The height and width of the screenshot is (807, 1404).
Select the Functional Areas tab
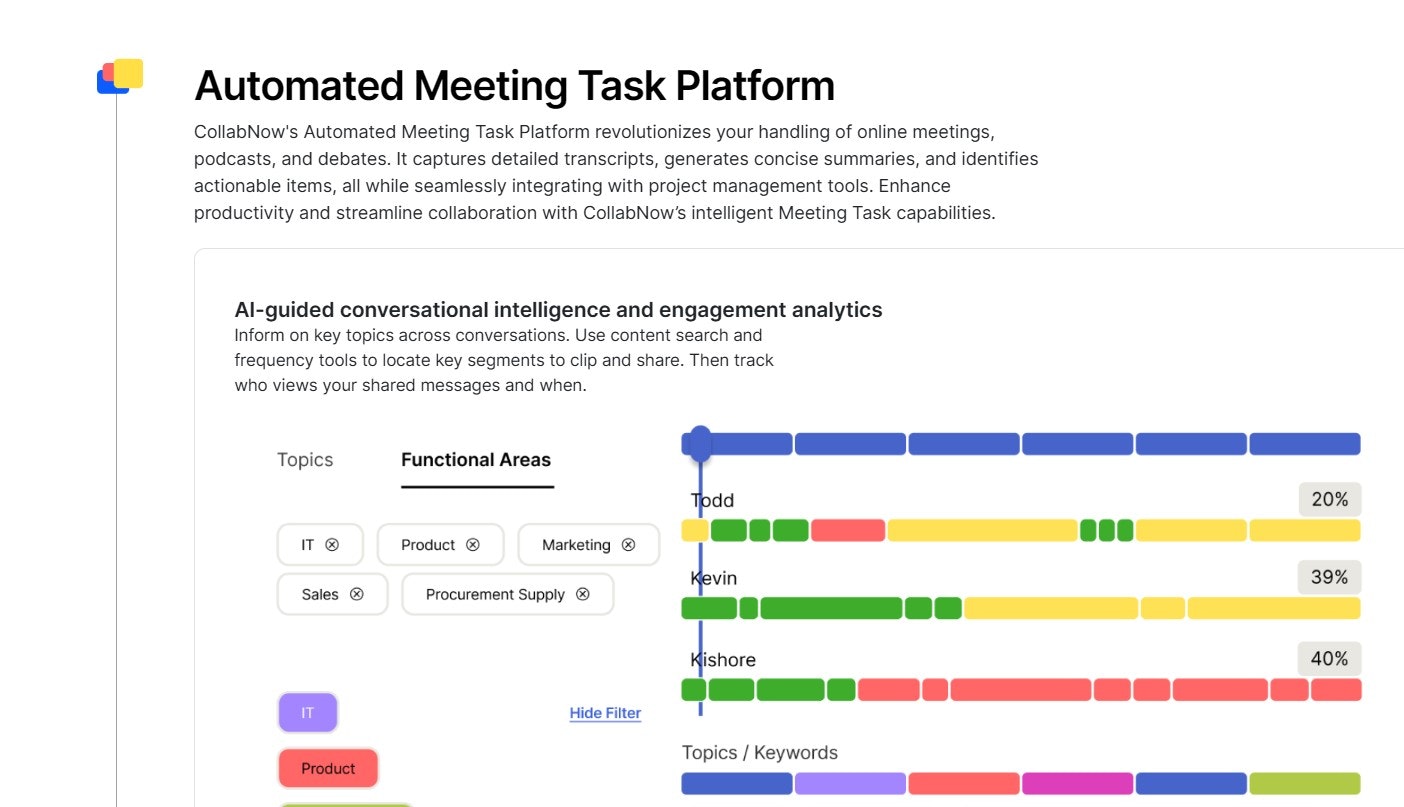coord(476,460)
